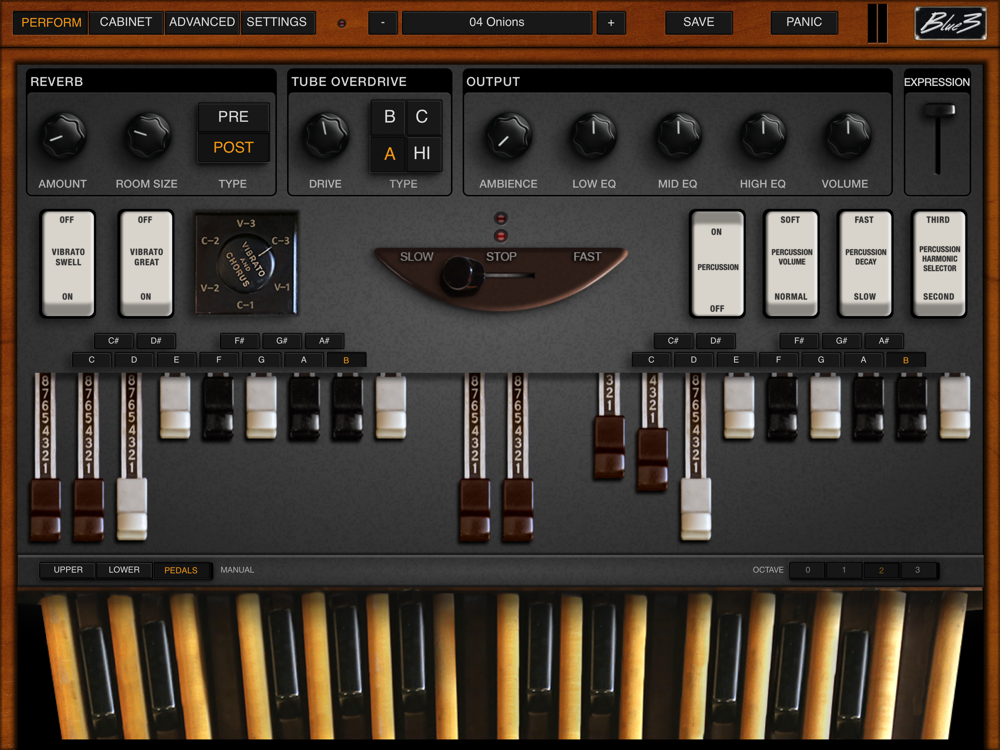Click the right white drawbar pulled to 8
The image size is (1000, 750).
696,508
